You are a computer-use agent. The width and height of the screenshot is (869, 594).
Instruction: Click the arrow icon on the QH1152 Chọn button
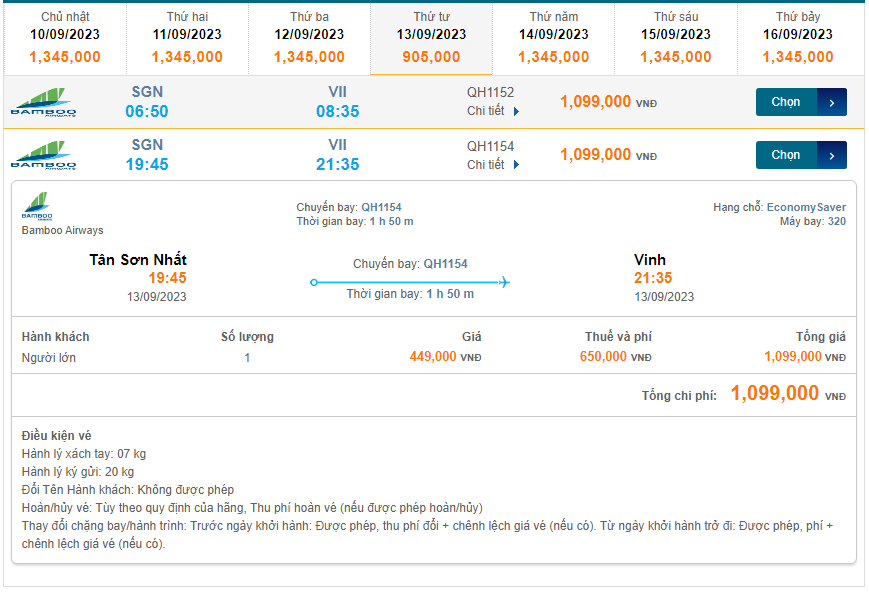pos(832,102)
